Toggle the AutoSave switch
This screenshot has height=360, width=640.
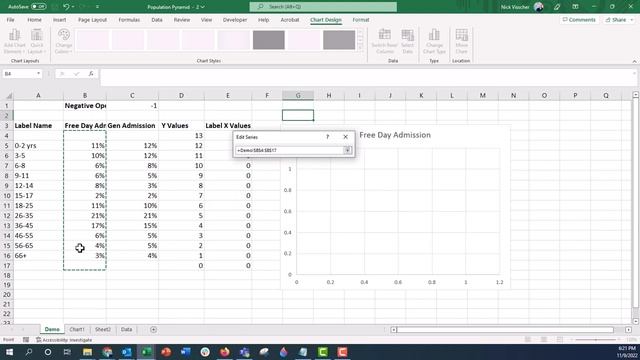(38, 7)
